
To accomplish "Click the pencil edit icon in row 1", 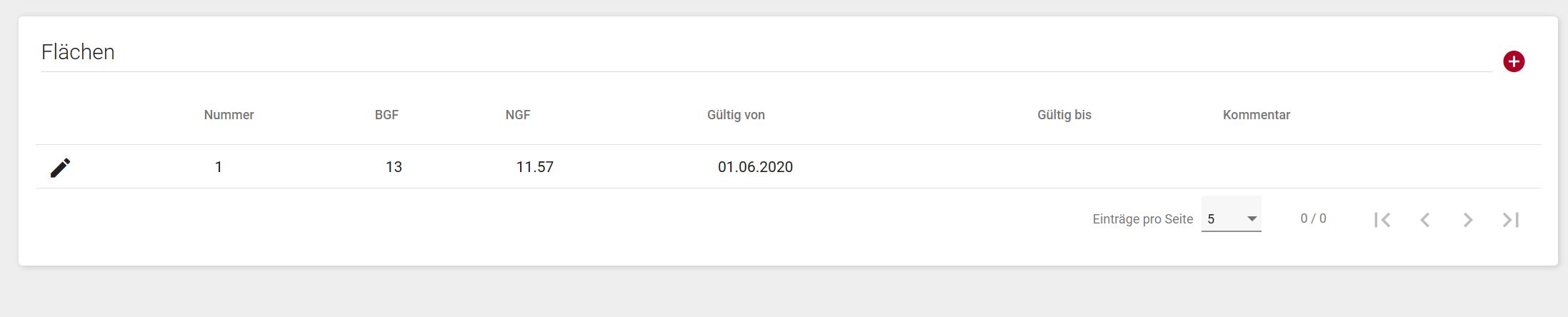I will tap(61, 168).
